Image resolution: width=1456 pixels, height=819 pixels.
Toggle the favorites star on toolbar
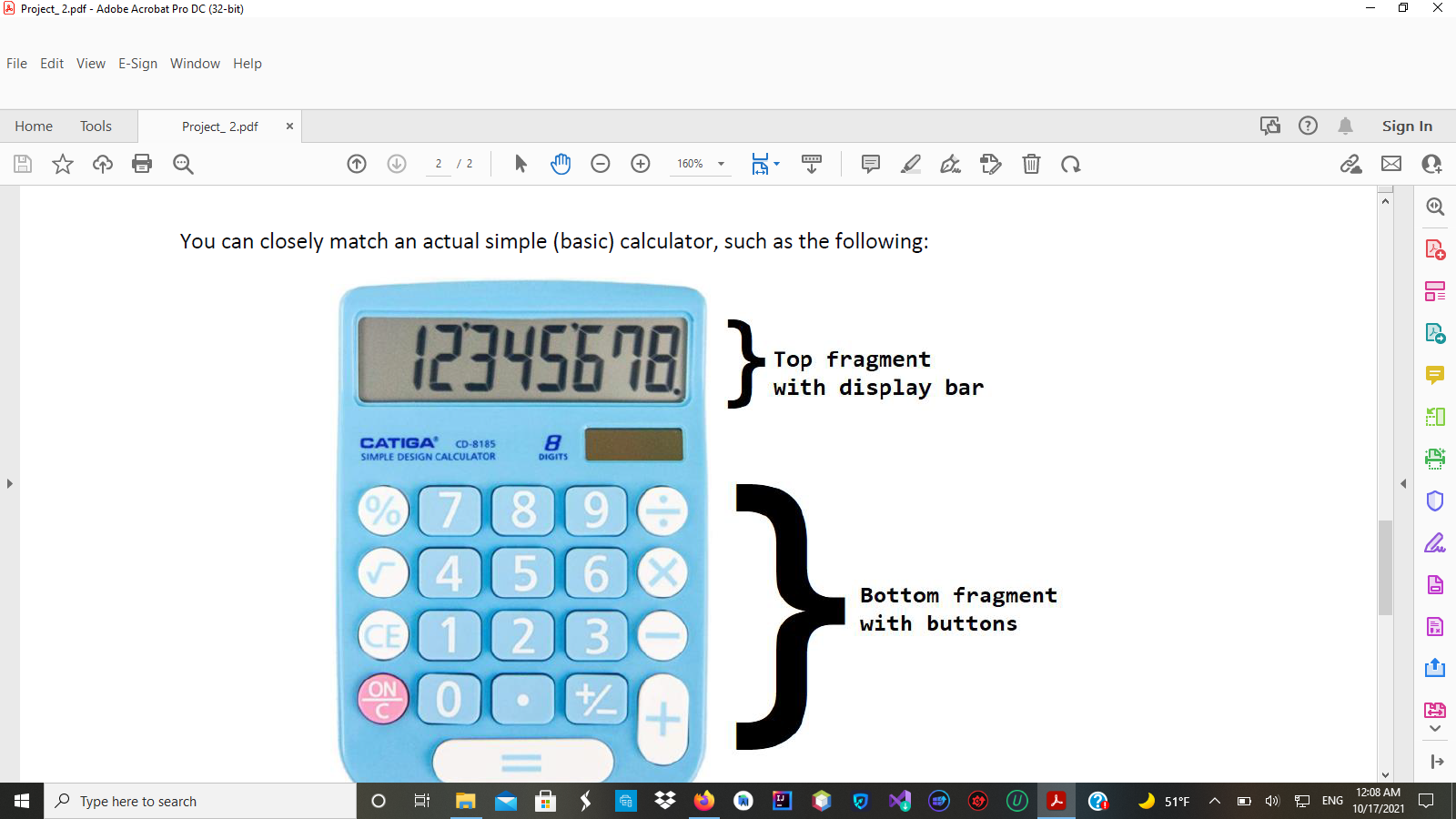point(62,164)
